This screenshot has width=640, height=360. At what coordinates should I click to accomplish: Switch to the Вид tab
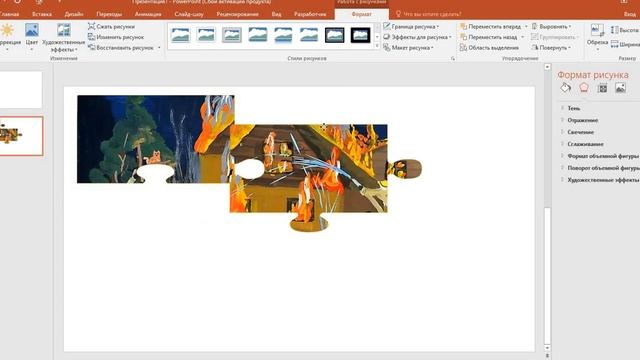tap(276, 14)
